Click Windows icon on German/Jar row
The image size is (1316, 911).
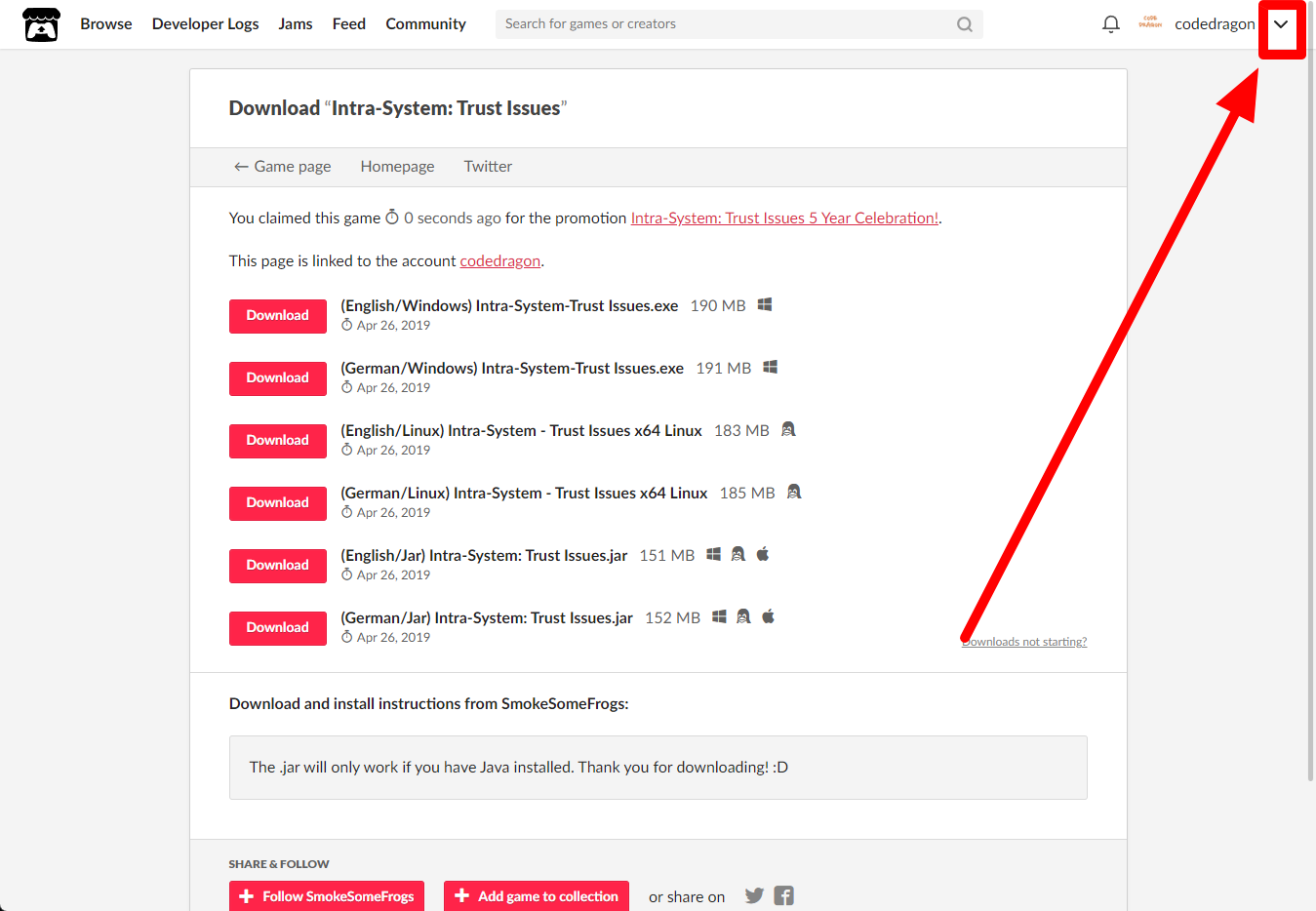(x=719, y=616)
